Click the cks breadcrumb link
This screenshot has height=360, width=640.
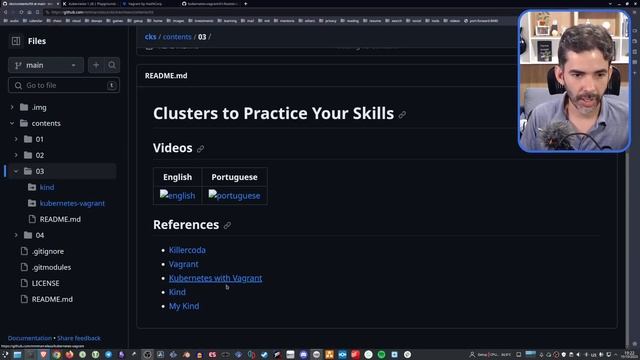[x=150, y=37]
